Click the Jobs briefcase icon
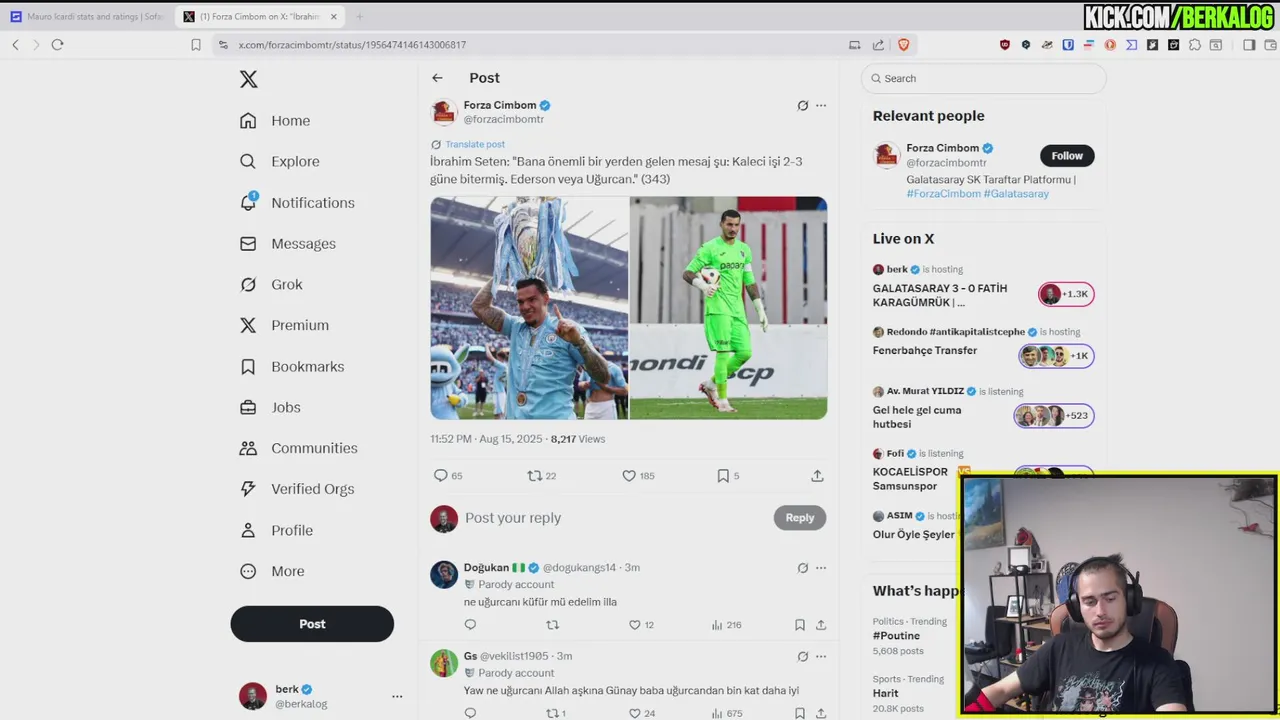The width and height of the screenshot is (1280, 720). 248,407
